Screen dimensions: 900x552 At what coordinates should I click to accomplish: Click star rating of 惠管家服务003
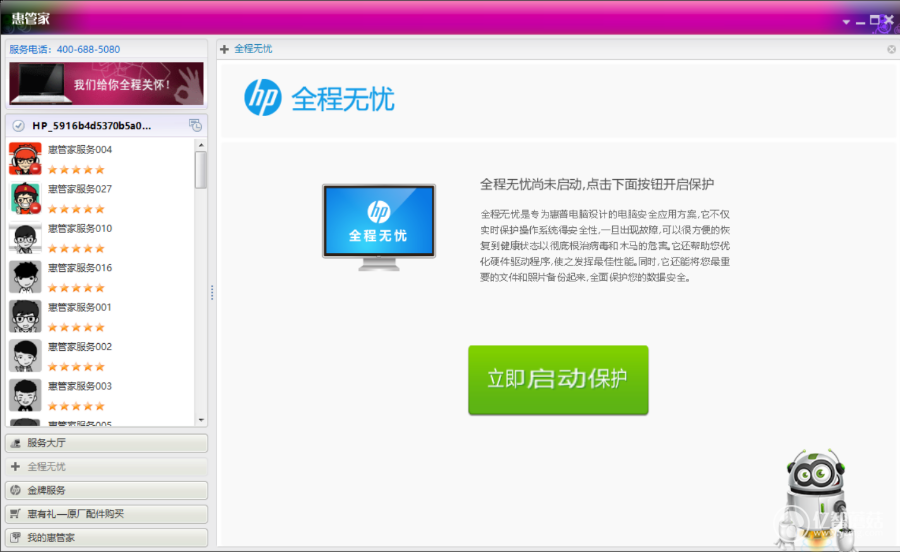click(76, 406)
